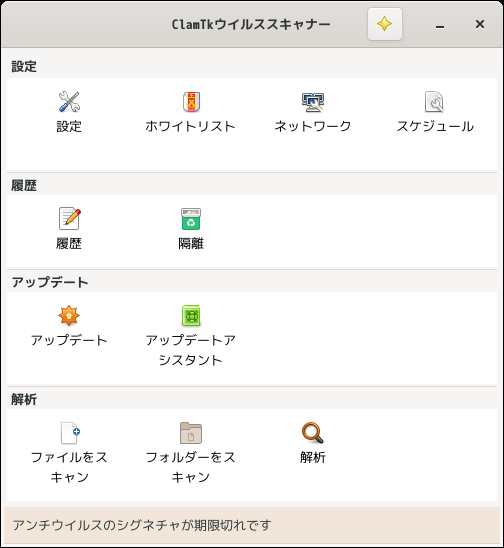
Task: Open the スケジュール document icon
Action: pyautogui.click(x=434, y=102)
